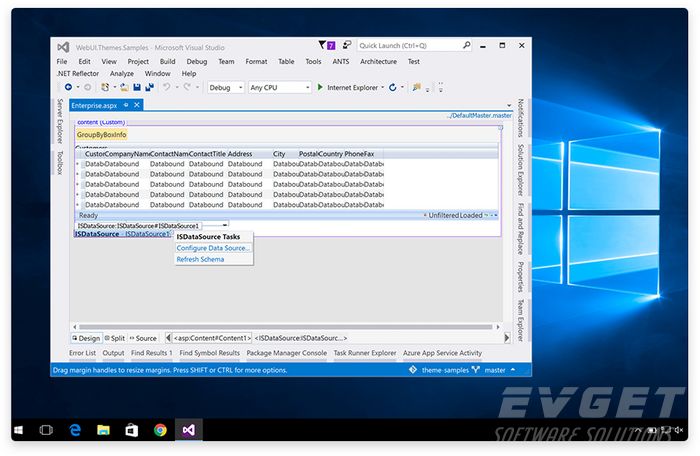Click the git branch icon beside master
Viewport: 700px width, 456px height.
click(x=475, y=370)
